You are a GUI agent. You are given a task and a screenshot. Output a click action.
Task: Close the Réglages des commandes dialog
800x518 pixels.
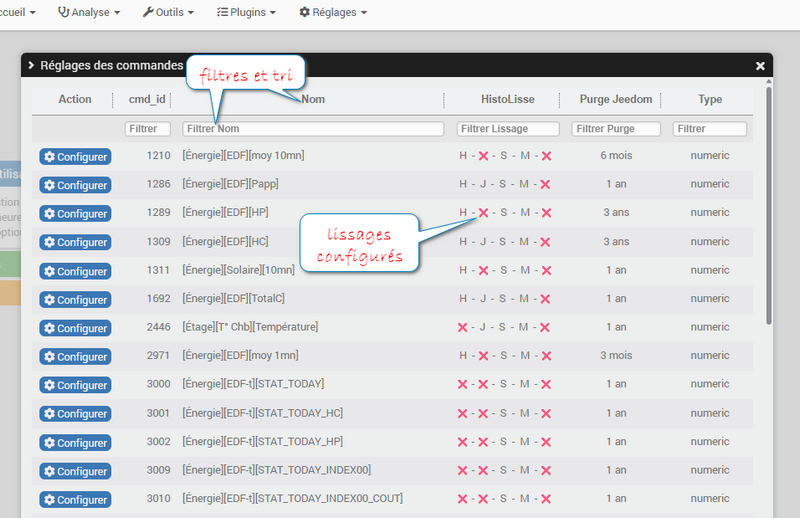pos(760,66)
